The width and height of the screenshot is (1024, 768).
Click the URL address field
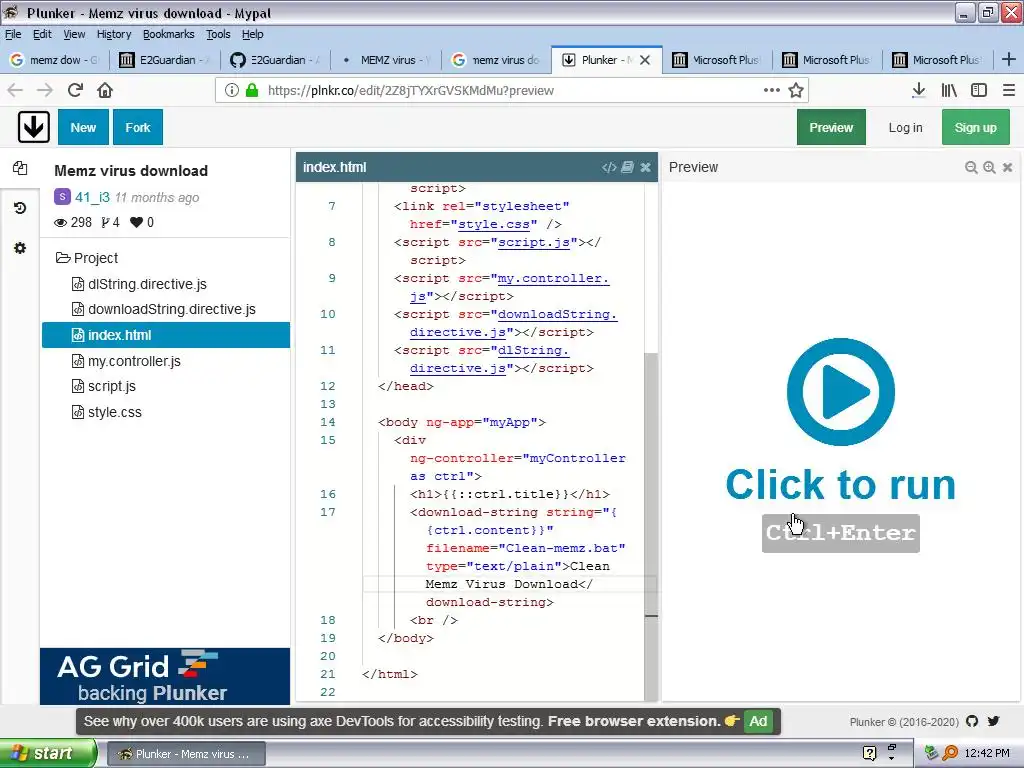tap(512, 90)
